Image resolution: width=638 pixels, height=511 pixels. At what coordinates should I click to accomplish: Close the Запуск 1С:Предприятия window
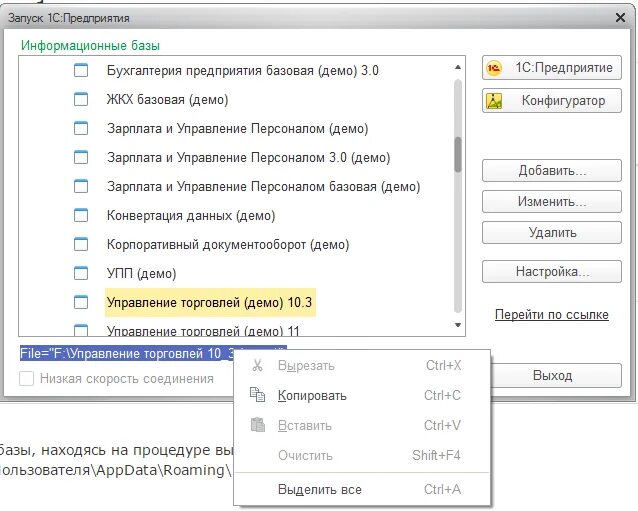click(x=620, y=17)
